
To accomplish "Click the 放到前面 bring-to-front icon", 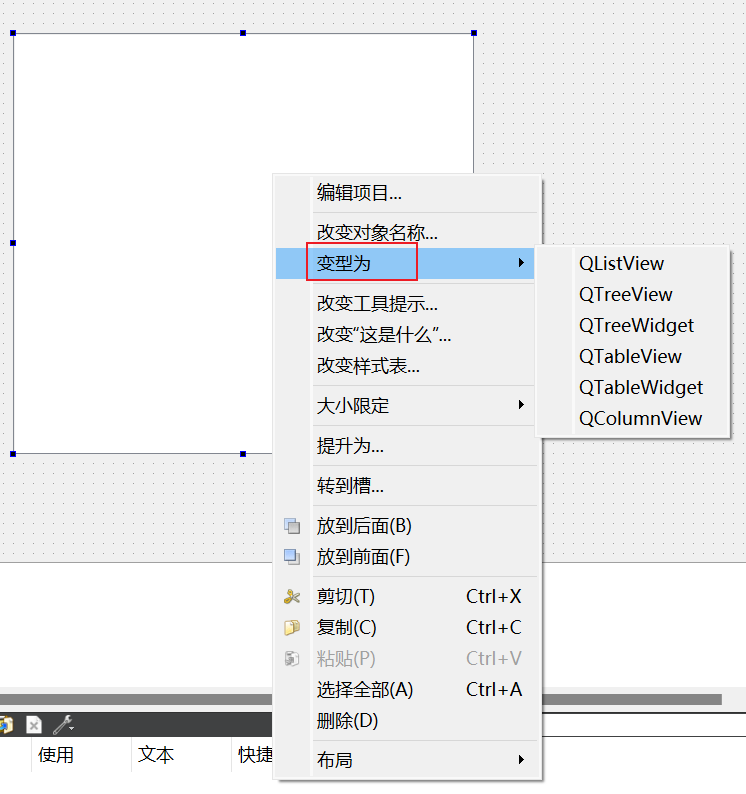I will [292, 557].
